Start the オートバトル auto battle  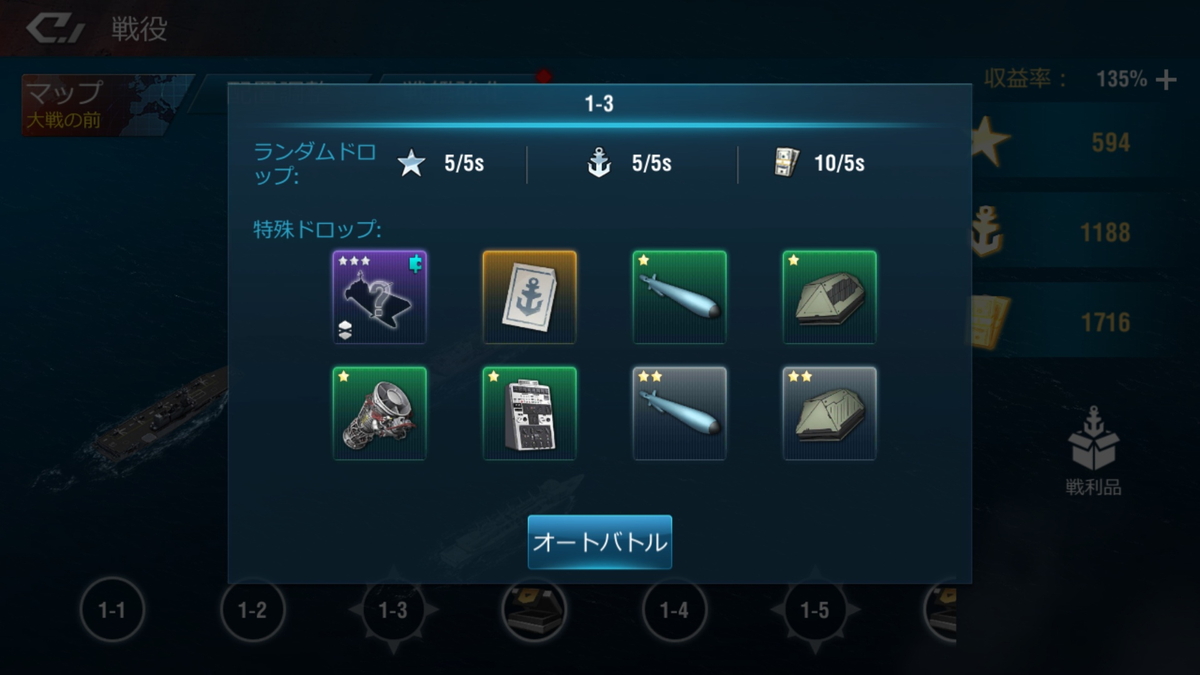600,542
